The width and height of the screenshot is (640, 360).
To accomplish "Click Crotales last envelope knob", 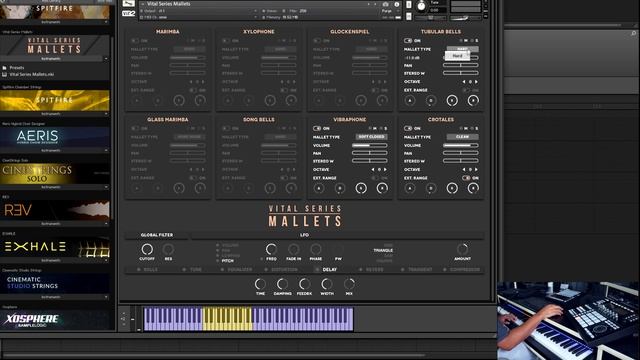I will tap(473, 188).
